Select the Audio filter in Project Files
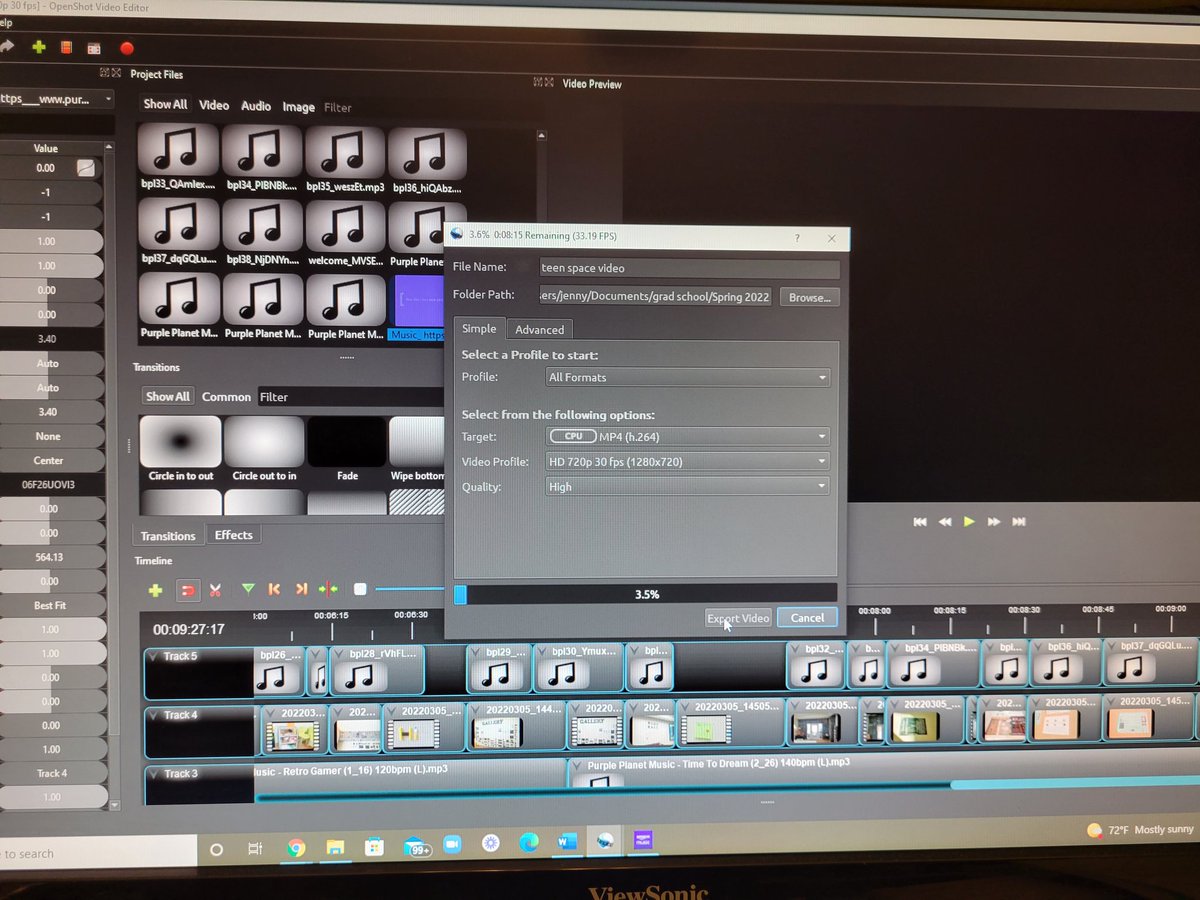1200x900 pixels. pos(256,106)
